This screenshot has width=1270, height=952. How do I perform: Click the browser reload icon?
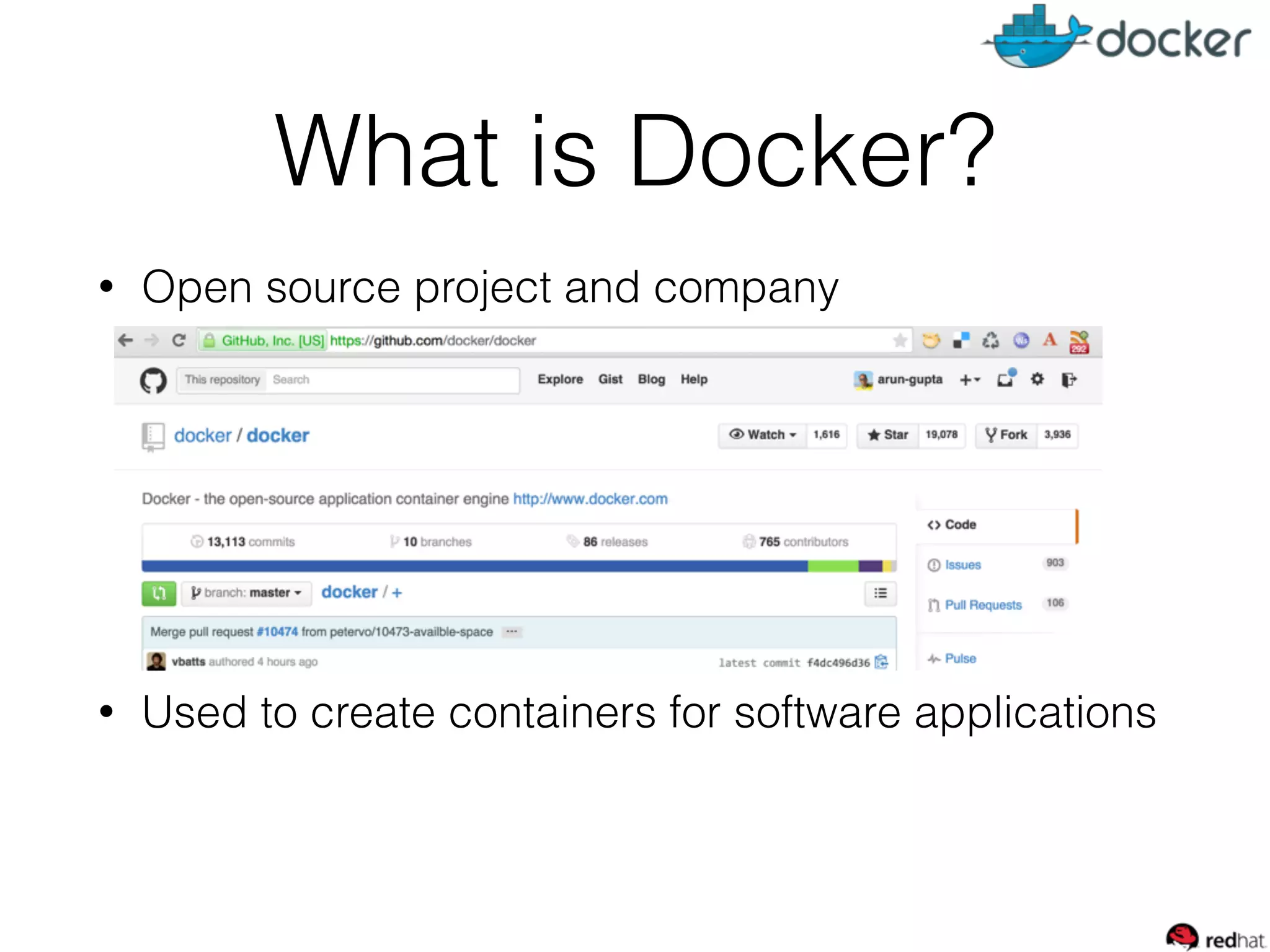pos(179,340)
